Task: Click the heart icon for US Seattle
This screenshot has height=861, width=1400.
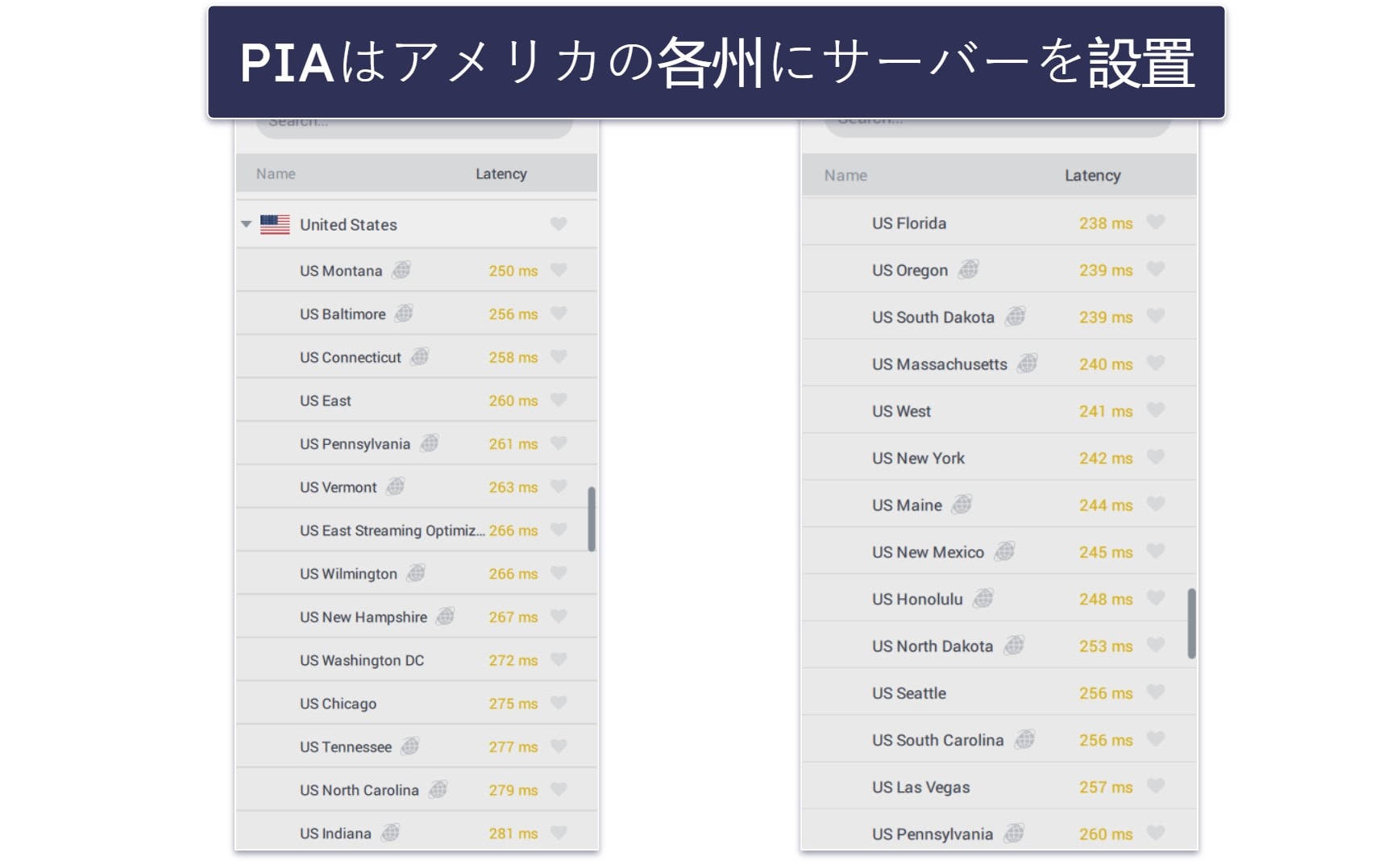Action: pos(1156,692)
